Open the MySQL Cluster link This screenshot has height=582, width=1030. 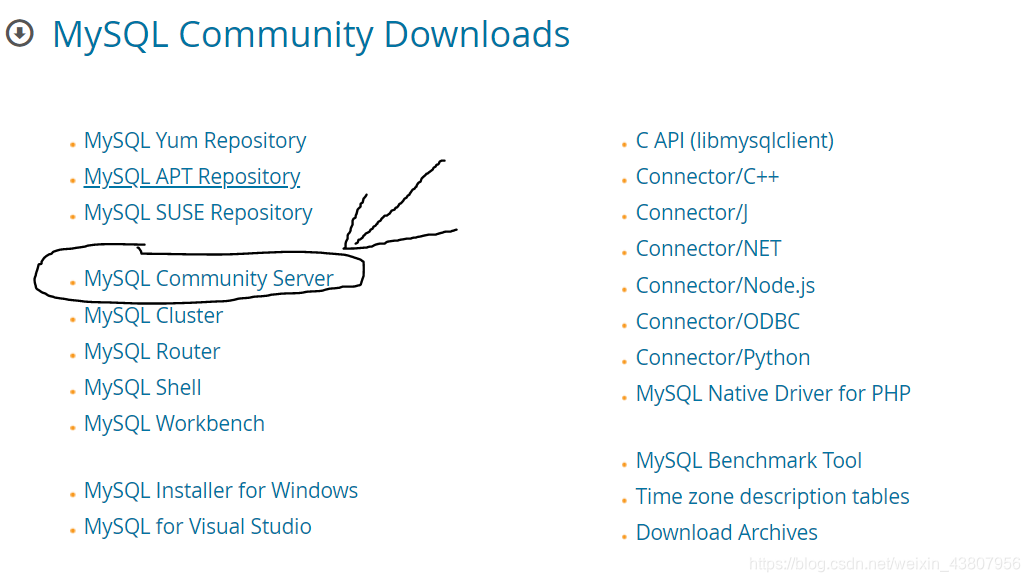pos(154,316)
